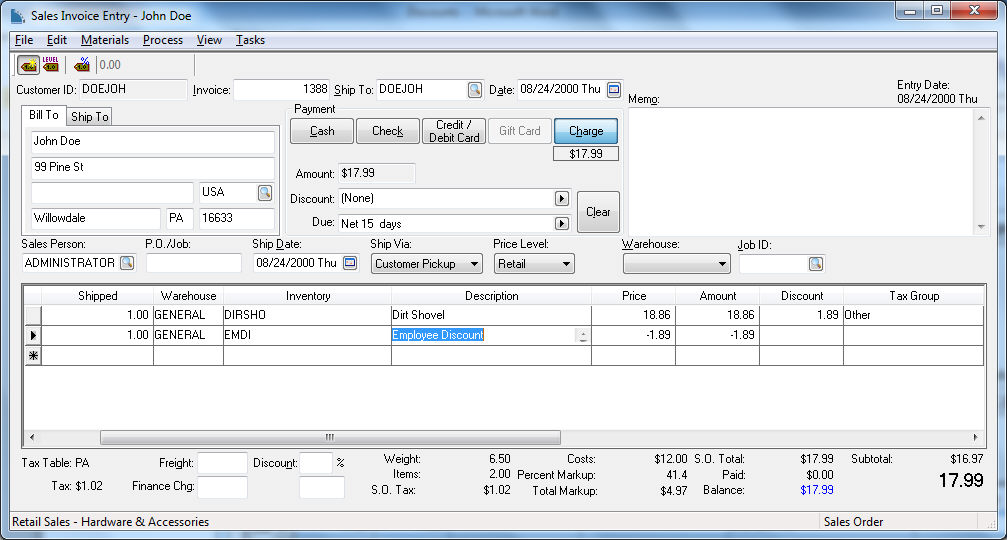Select the new row asterisk marker
Viewport: 1007px width, 540px height.
(x=33, y=356)
